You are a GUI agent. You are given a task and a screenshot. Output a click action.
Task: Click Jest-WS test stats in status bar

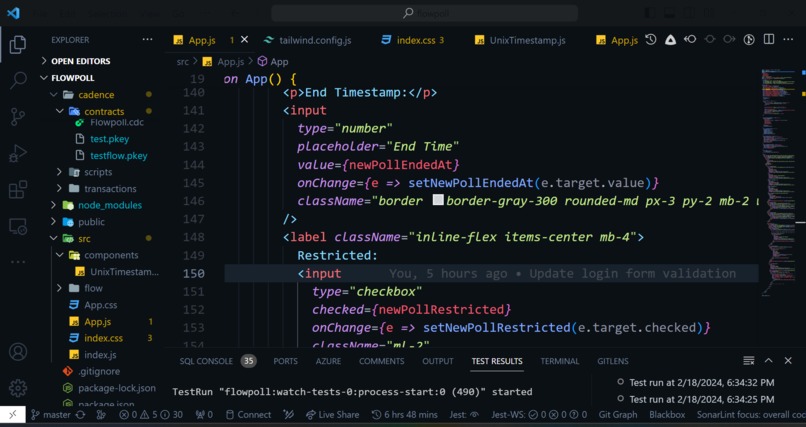pyautogui.click(x=539, y=415)
